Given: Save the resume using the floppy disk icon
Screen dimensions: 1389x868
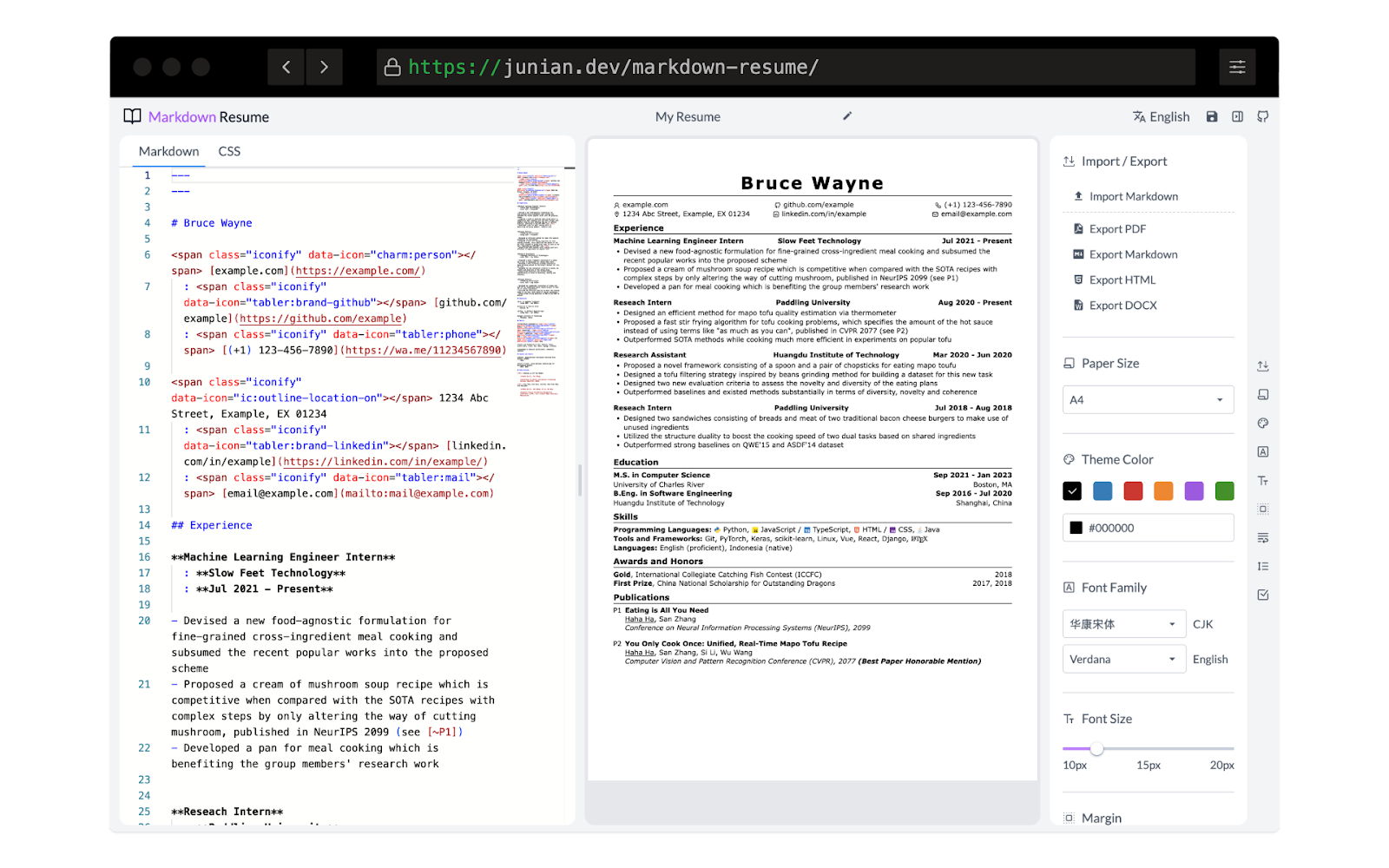Looking at the screenshot, I should 1212,116.
